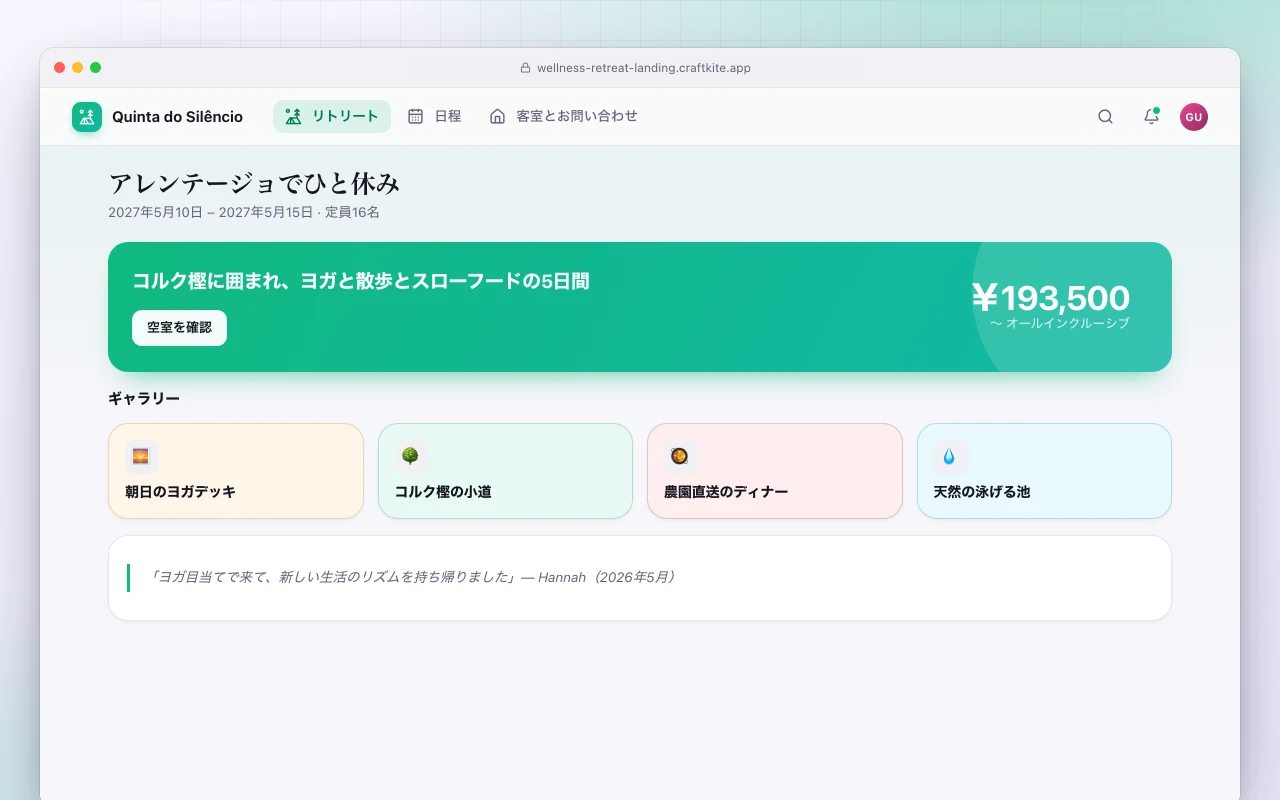Screen dimensions: 1280x800
Task: Click the water drop icon on 天然の泳げる池 card
Action: pyautogui.click(x=949, y=456)
